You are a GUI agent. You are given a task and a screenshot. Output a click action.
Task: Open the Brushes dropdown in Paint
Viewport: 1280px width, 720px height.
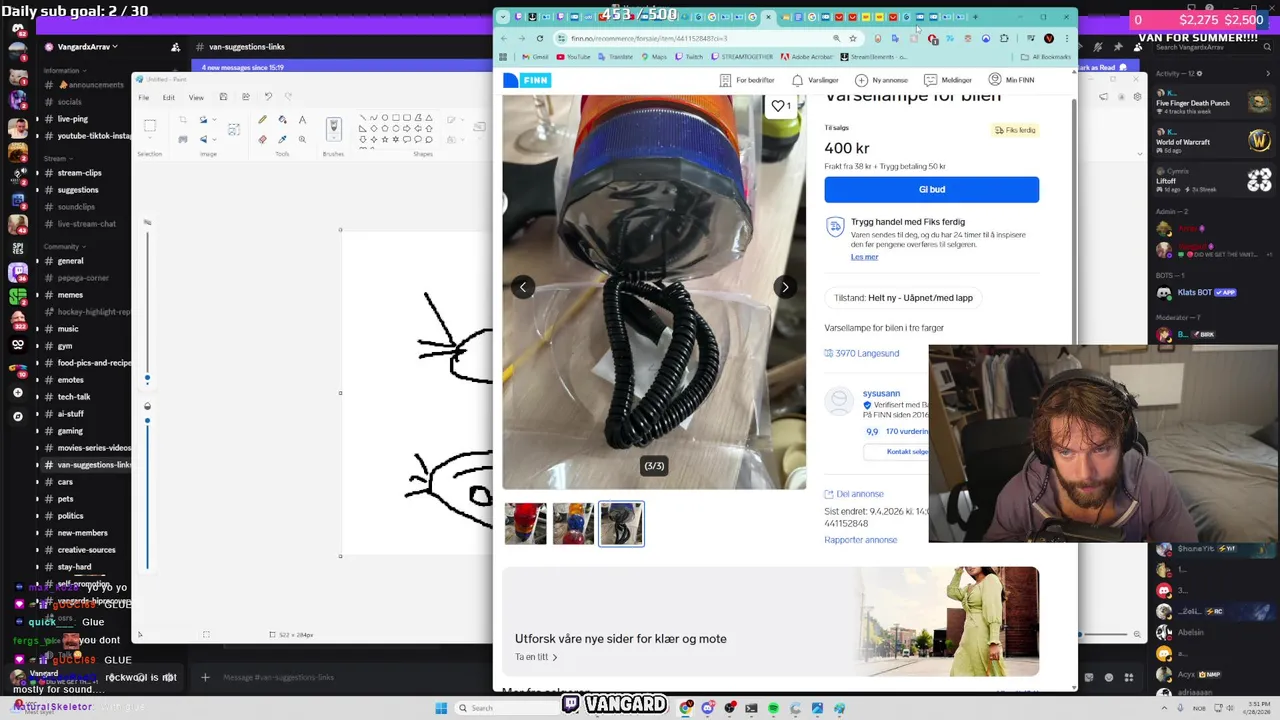point(334,139)
